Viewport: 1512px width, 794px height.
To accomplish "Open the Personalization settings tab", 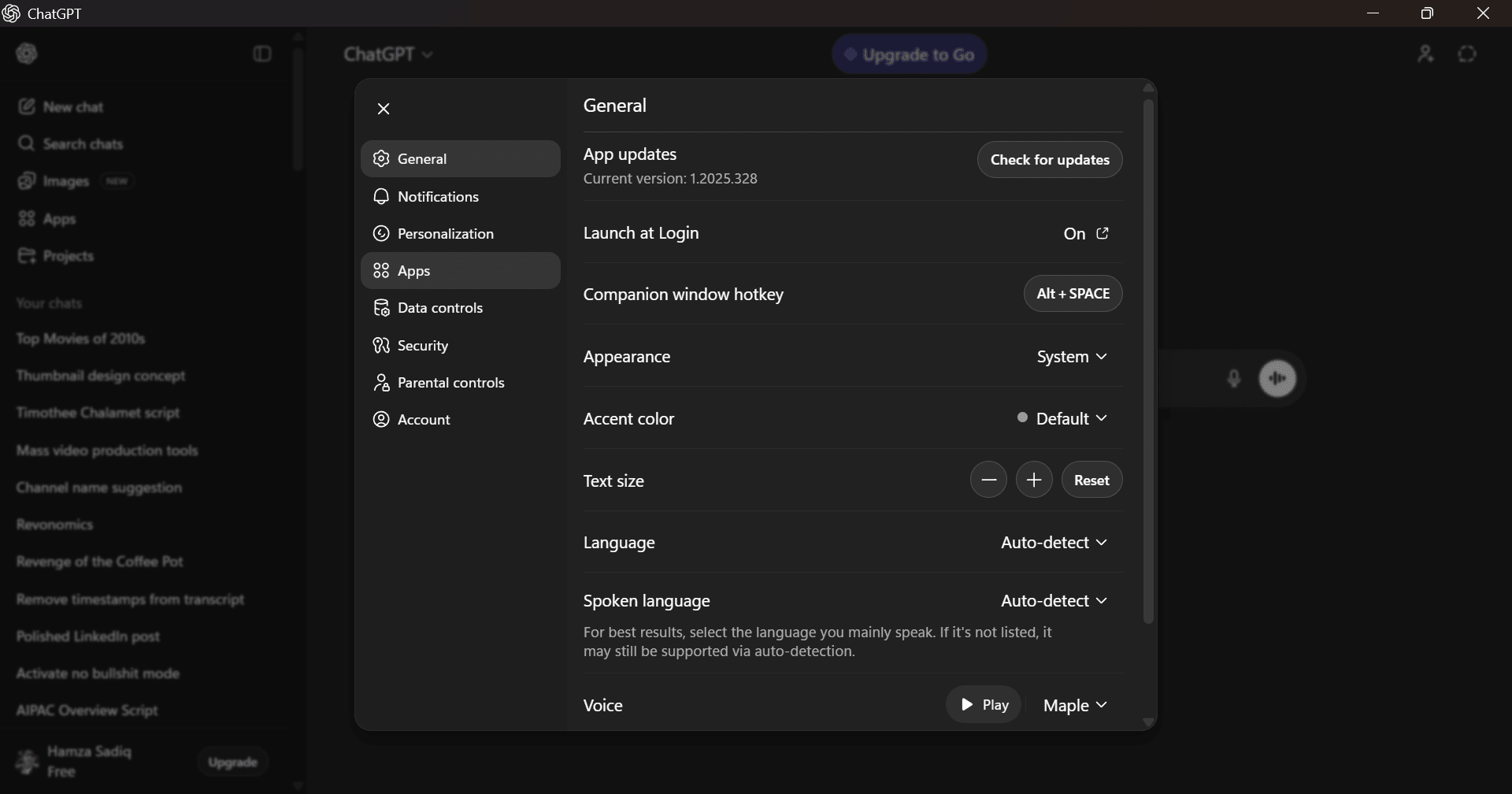I will tap(446, 234).
